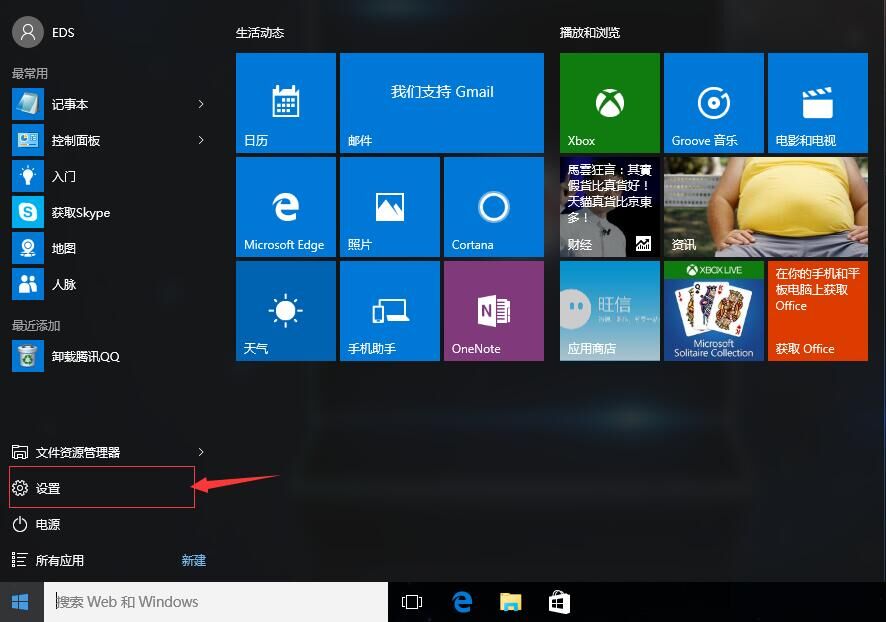Open the Store from the taskbar
This screenshot has width=886, height=622.
coord(559,602)
